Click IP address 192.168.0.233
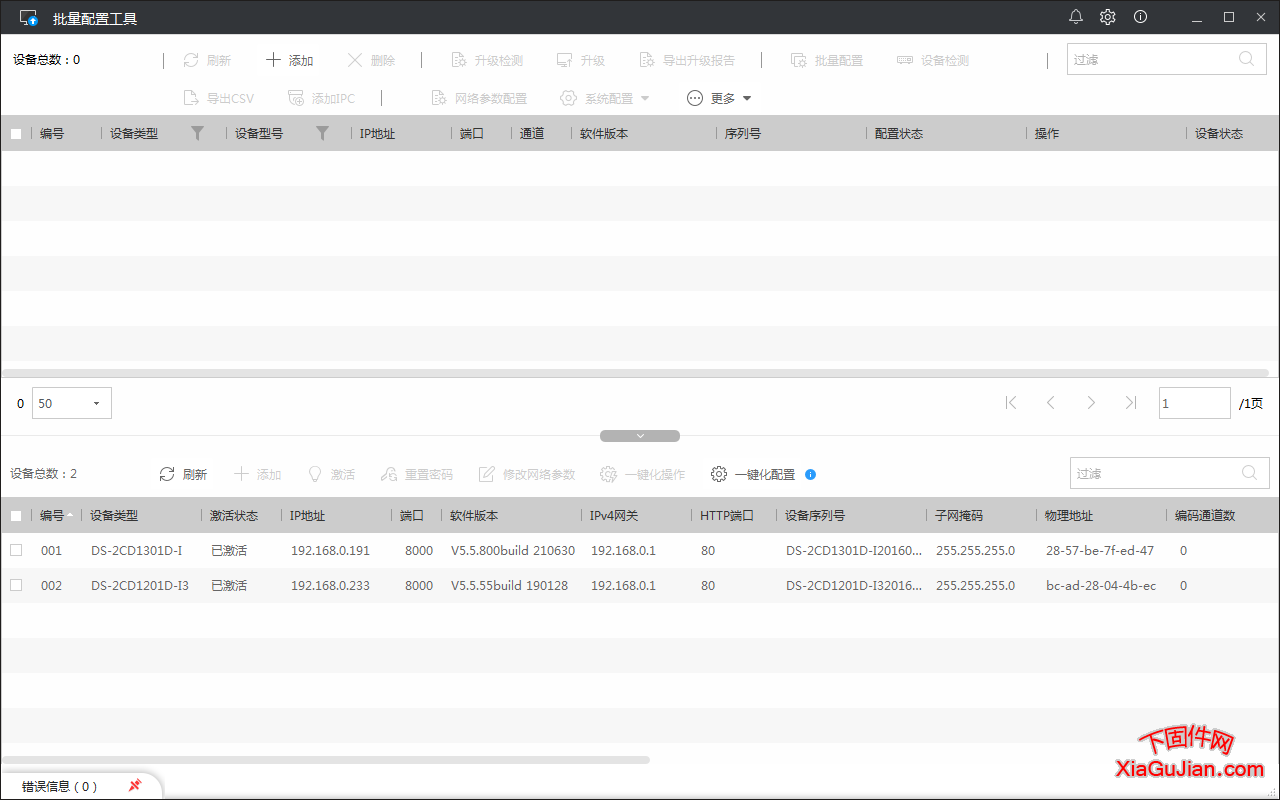Screen dimensions: 1280x800 (x=330, y=585)
